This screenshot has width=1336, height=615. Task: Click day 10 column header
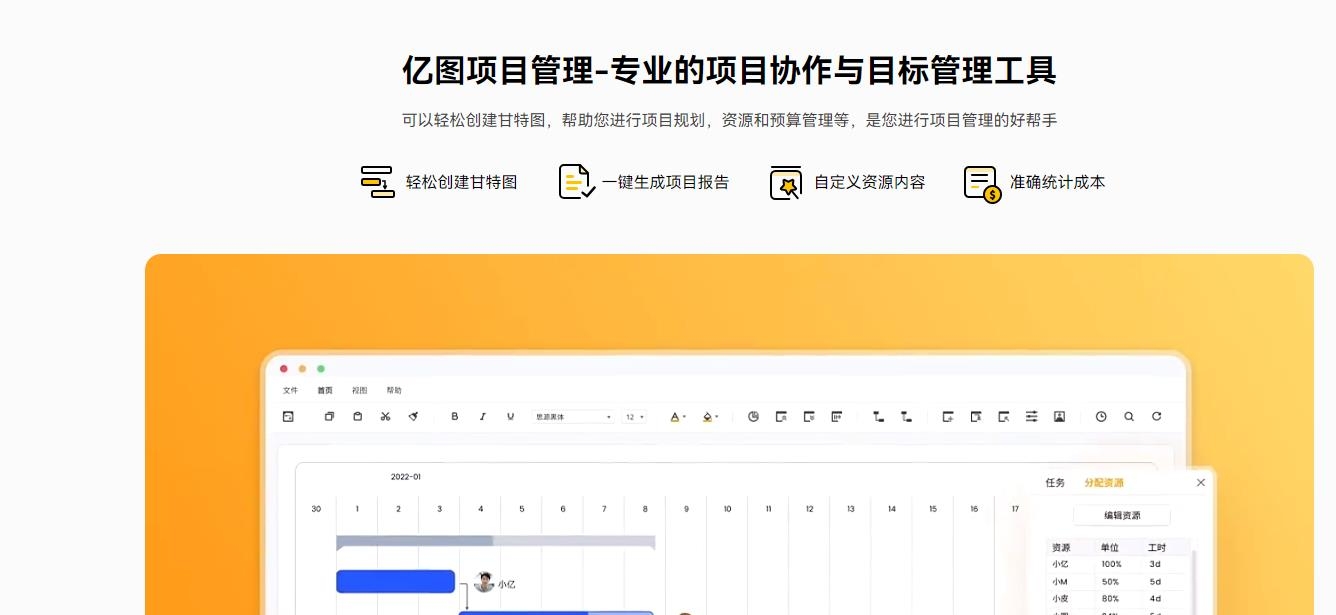[x=727, y=509]
